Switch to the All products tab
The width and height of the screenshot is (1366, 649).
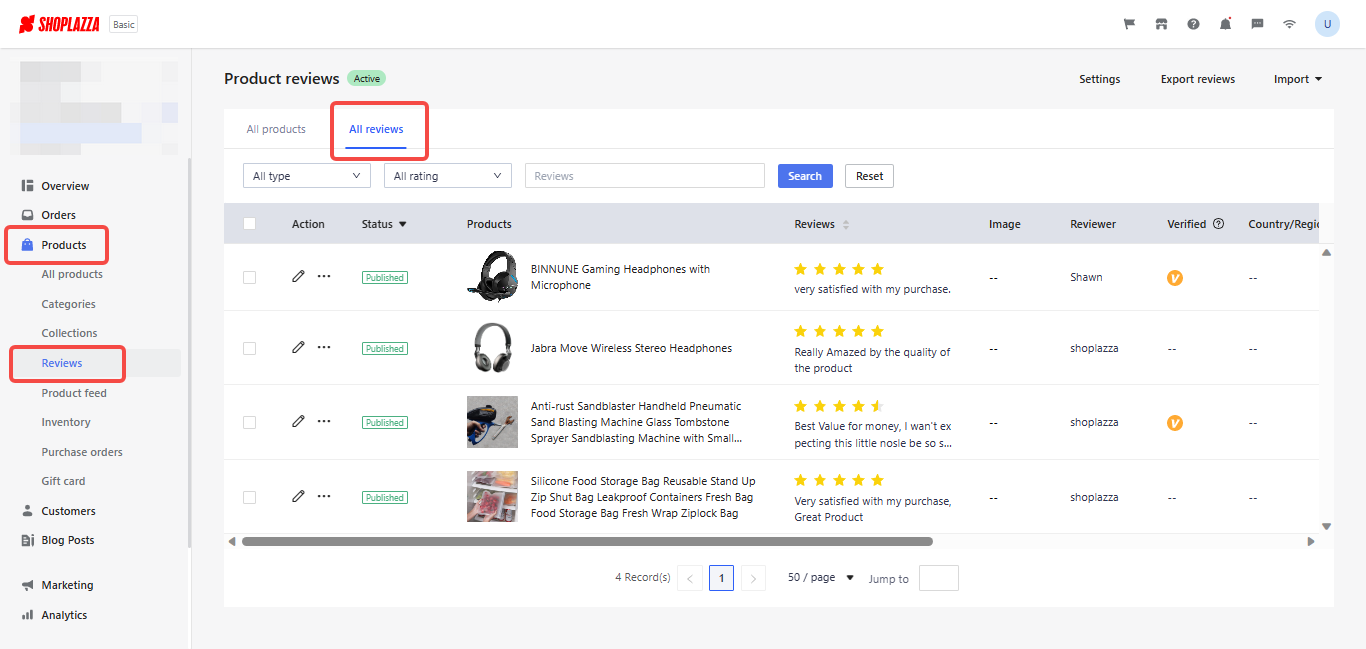pyautogui.click(x=276, y=129)
